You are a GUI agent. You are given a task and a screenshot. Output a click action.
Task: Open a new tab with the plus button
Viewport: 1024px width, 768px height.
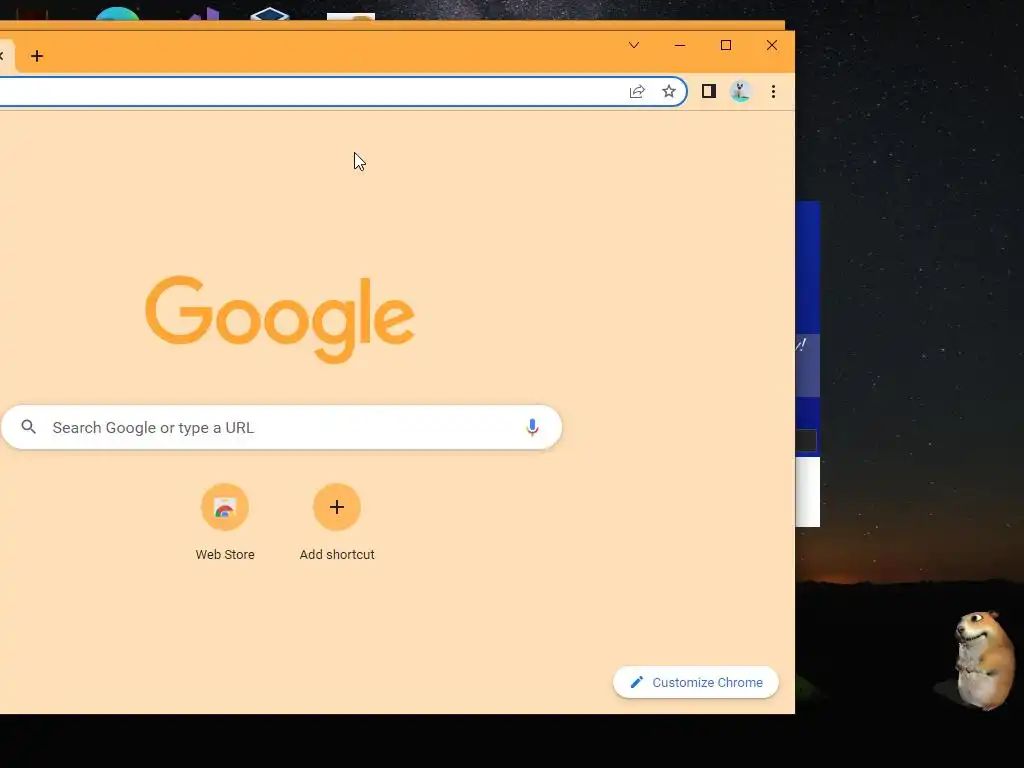click(x=37, y=56)
